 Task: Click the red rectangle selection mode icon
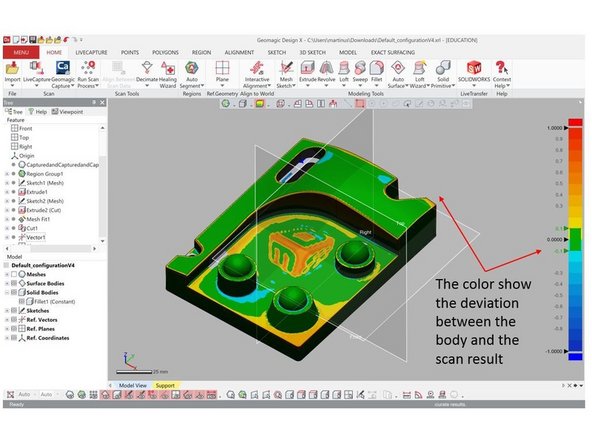[x=360, y=103]
